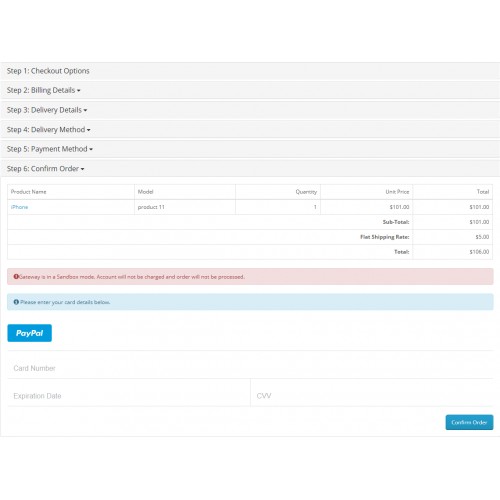Click the info icon beside card details notice
The image size is (500, 500).
click(16, 302)
